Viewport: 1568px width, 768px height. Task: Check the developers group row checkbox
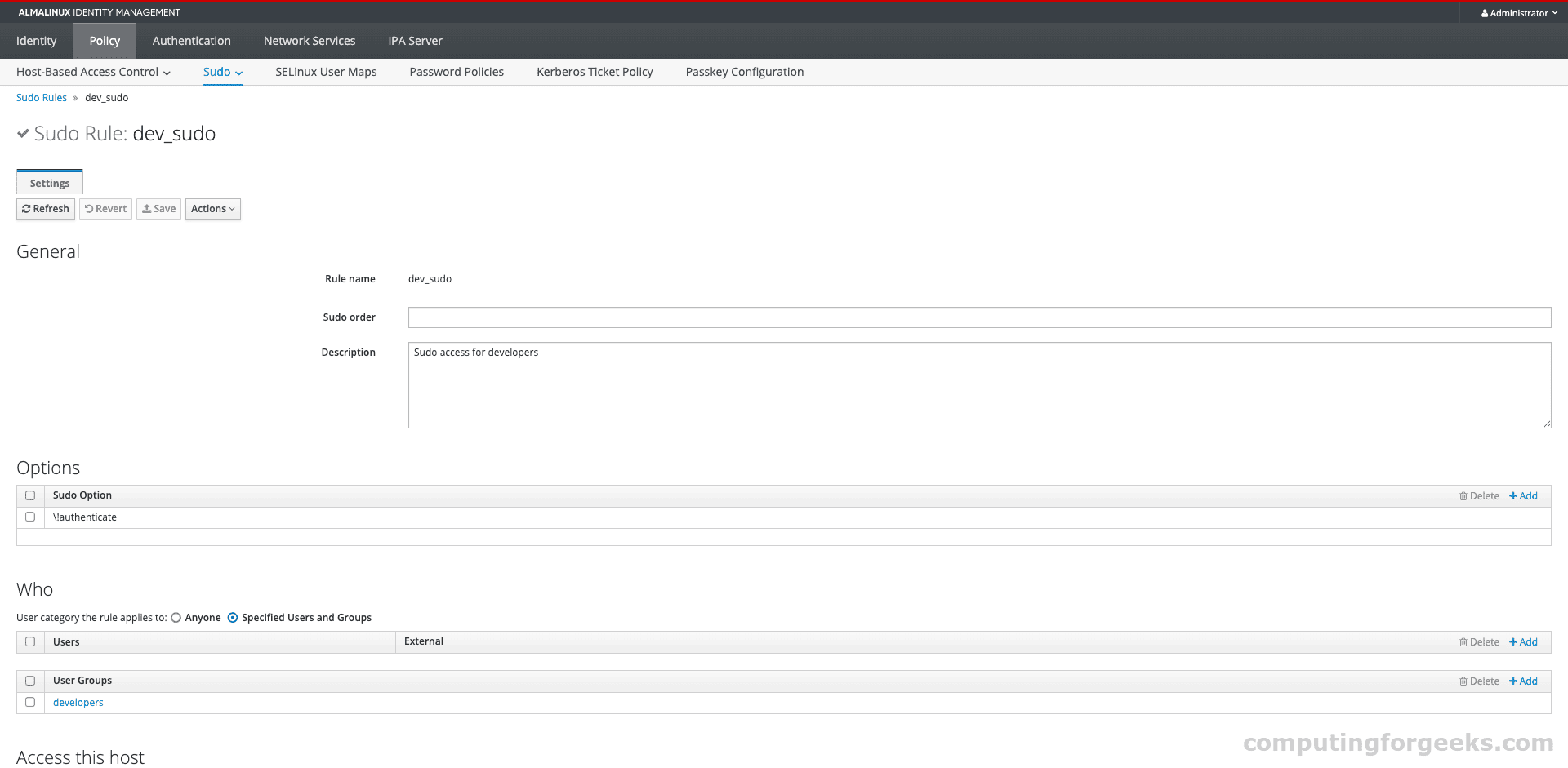[29, 702]
